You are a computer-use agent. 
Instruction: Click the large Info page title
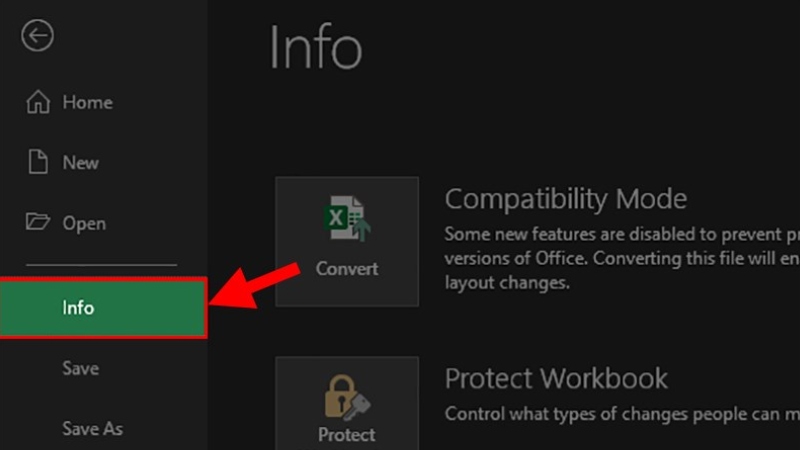pos(315,48)
